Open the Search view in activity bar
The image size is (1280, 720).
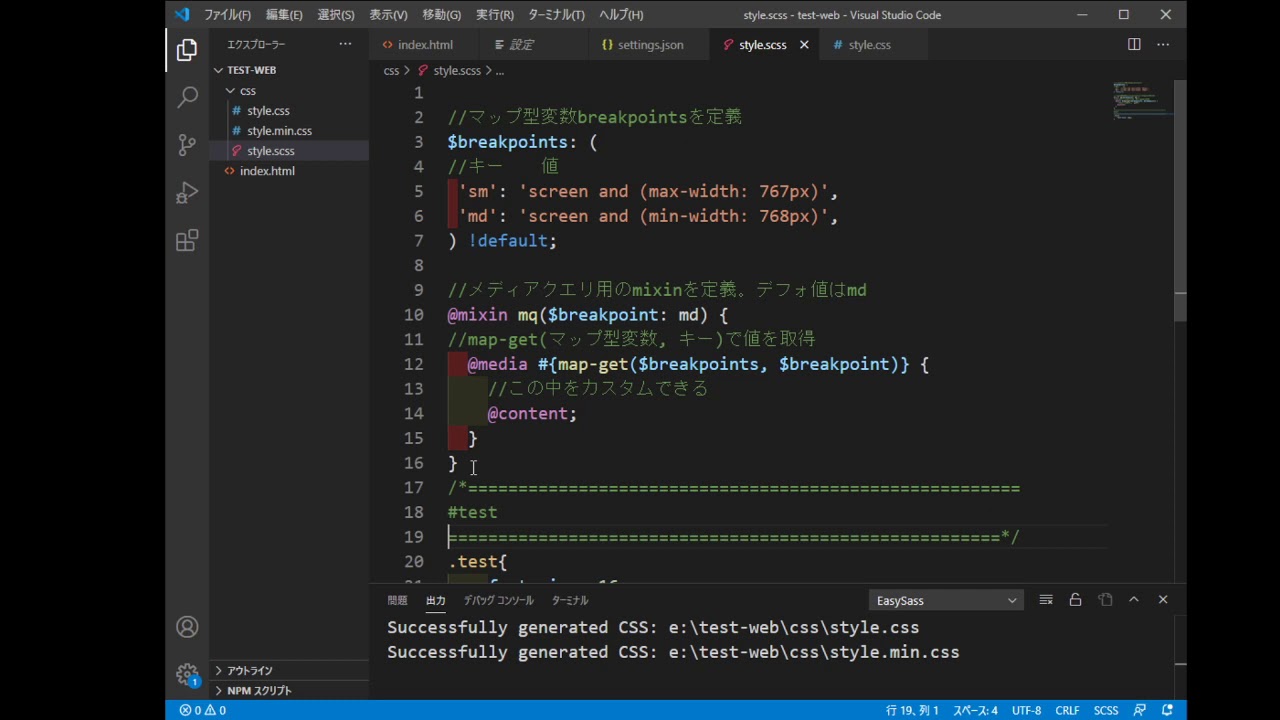point(187,97)
